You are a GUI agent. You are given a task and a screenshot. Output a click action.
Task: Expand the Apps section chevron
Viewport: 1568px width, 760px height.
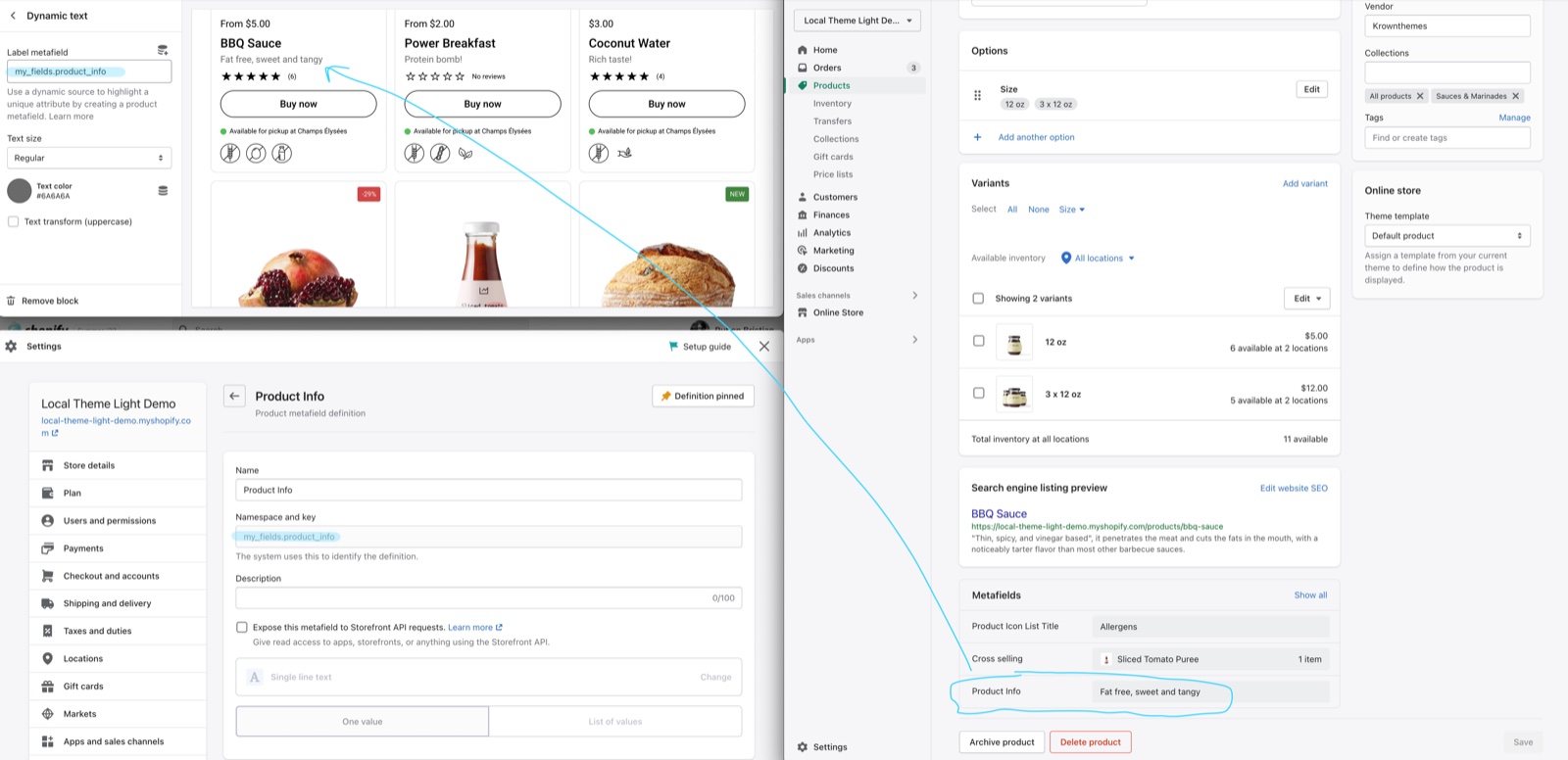915,340
